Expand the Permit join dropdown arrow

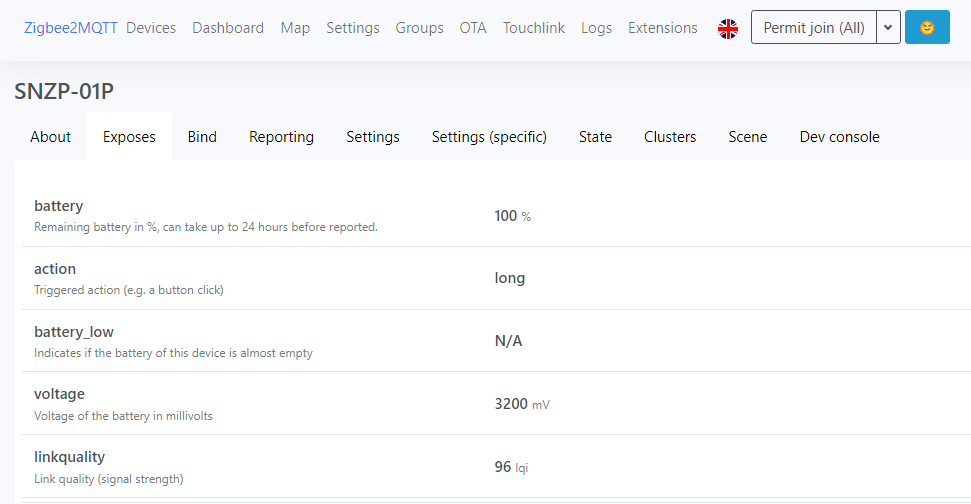[x=888, y=28]
